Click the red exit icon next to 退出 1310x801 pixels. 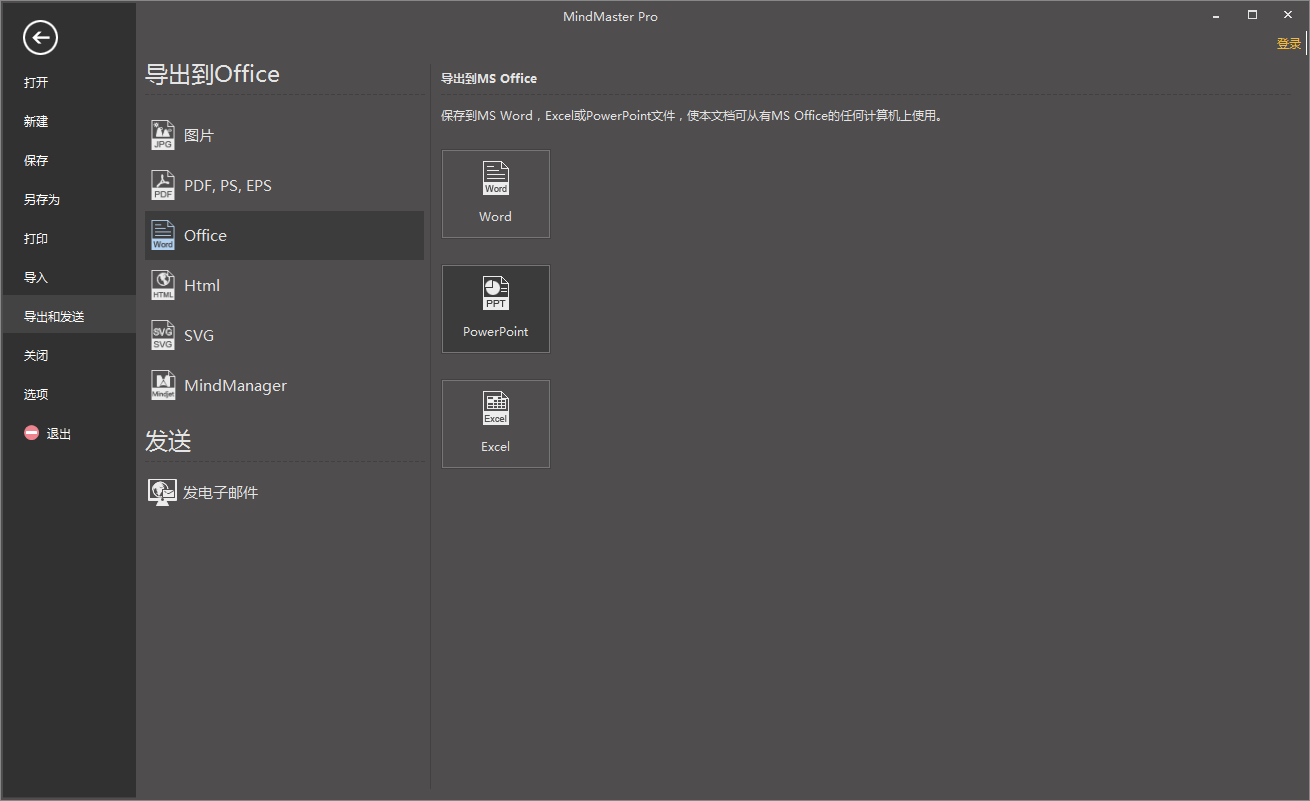point(32,433)
